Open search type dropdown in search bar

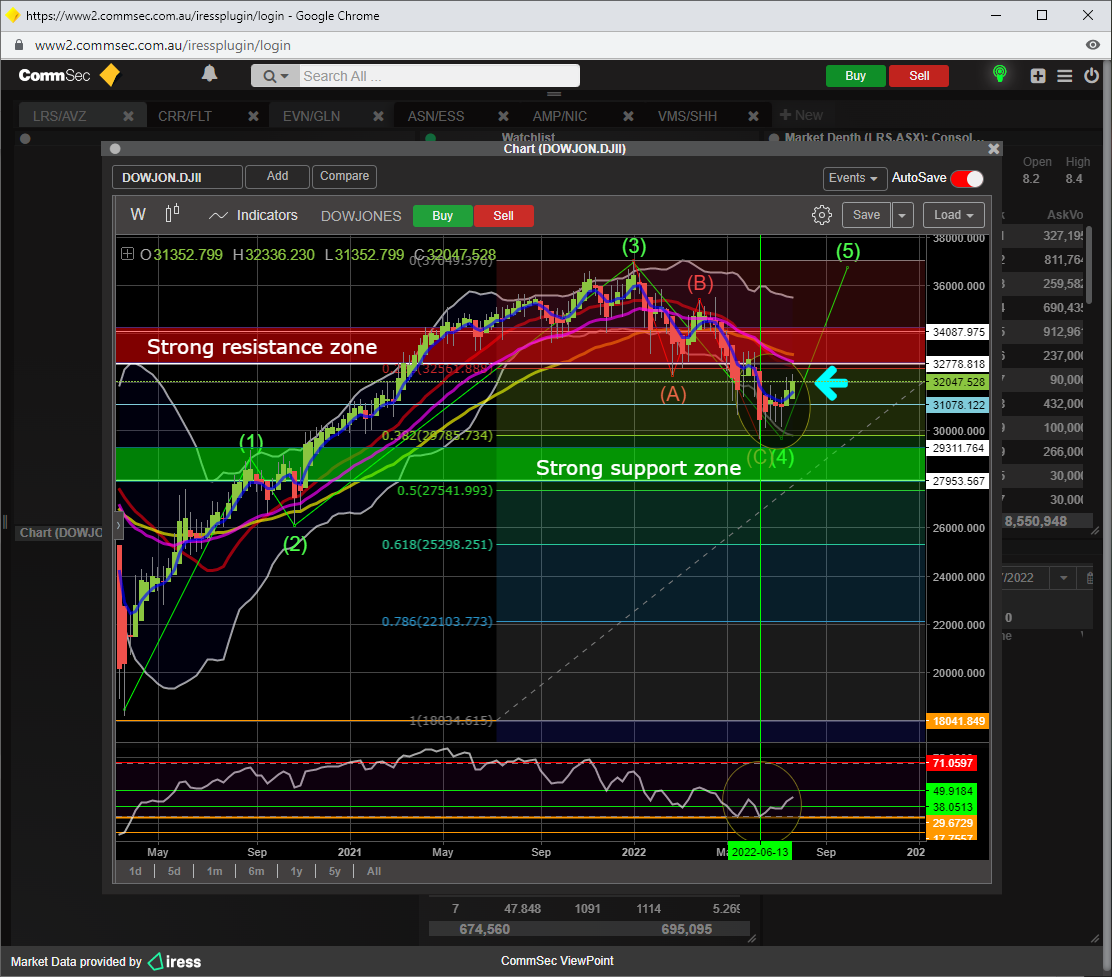coord(276,76)
